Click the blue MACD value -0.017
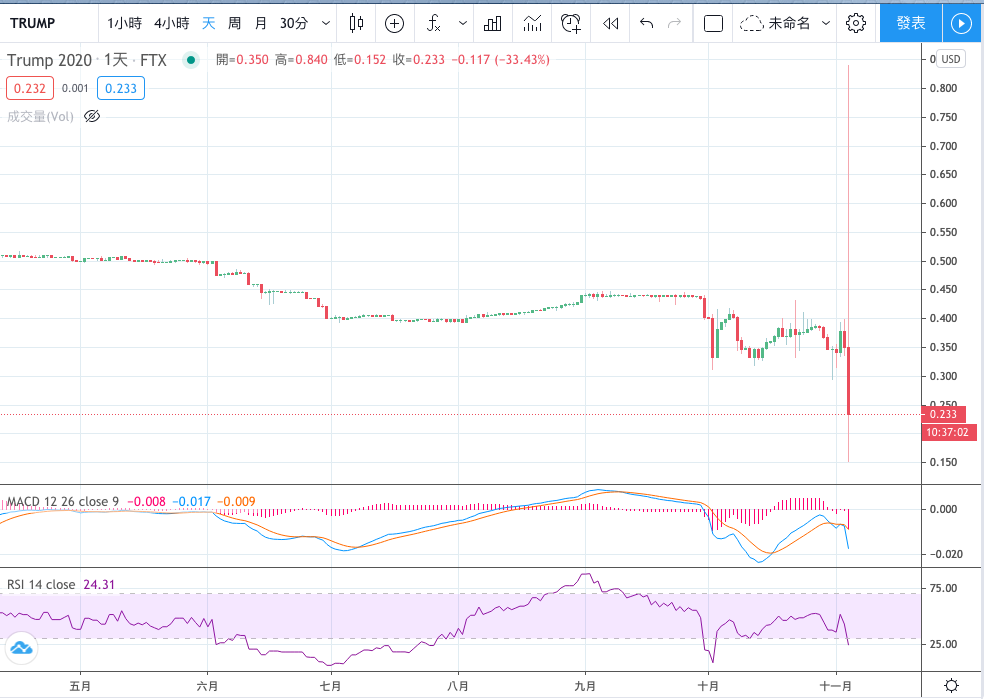This screenshot has width=984, height=699. pos(191,501)
